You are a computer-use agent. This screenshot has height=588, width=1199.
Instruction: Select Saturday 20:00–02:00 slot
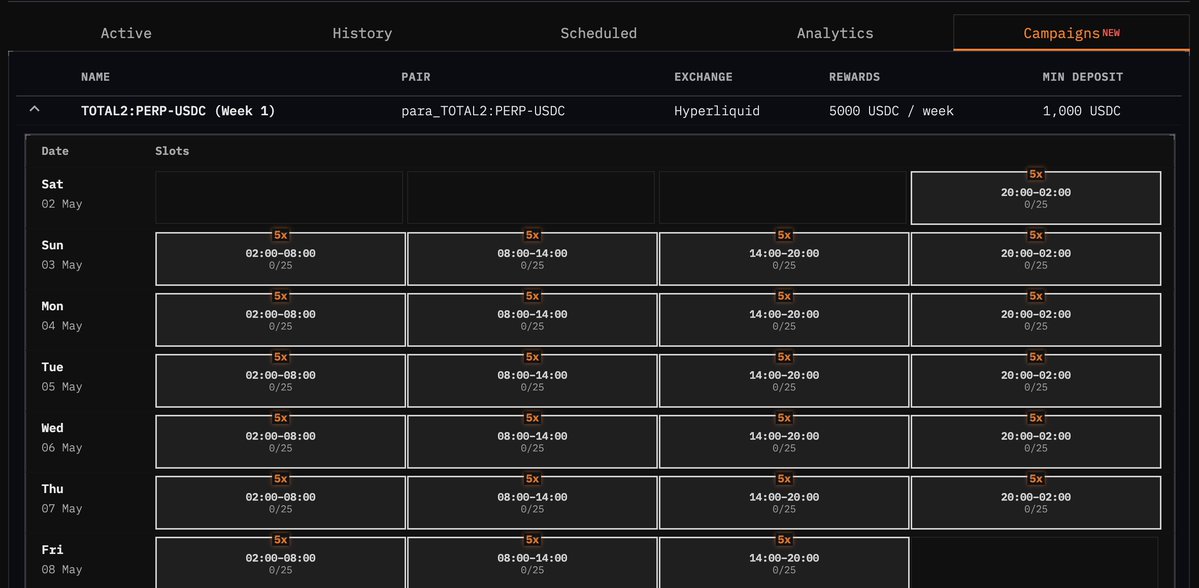[1036, 197]
